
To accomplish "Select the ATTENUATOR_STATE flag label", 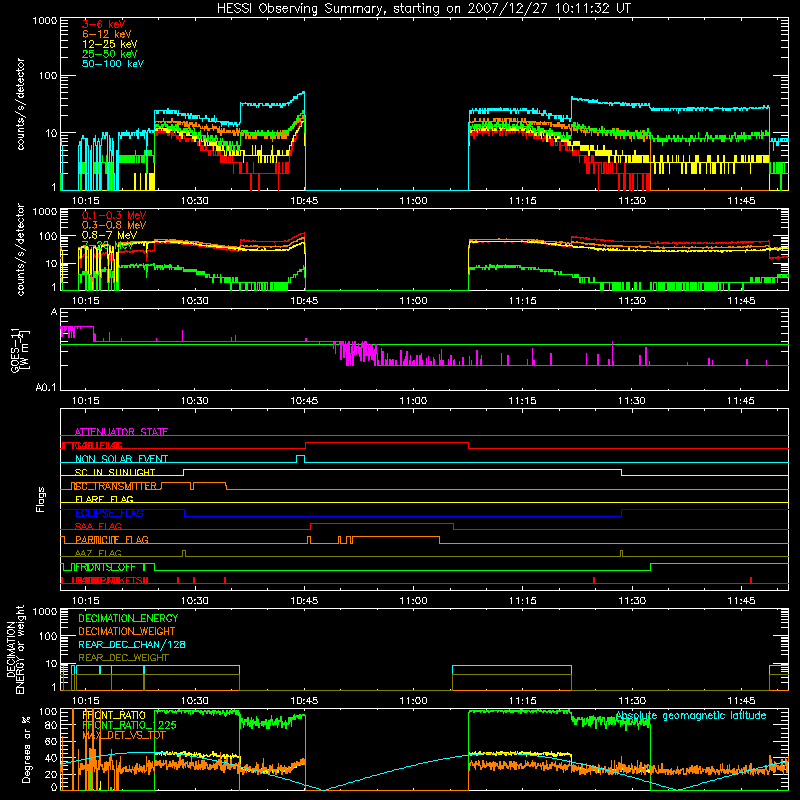I will [x=121, y=432].
